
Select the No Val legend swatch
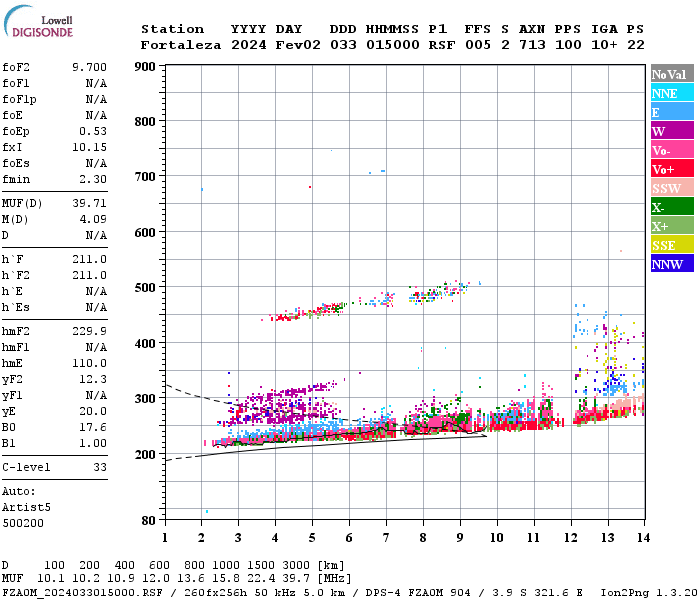click(672, 74)
